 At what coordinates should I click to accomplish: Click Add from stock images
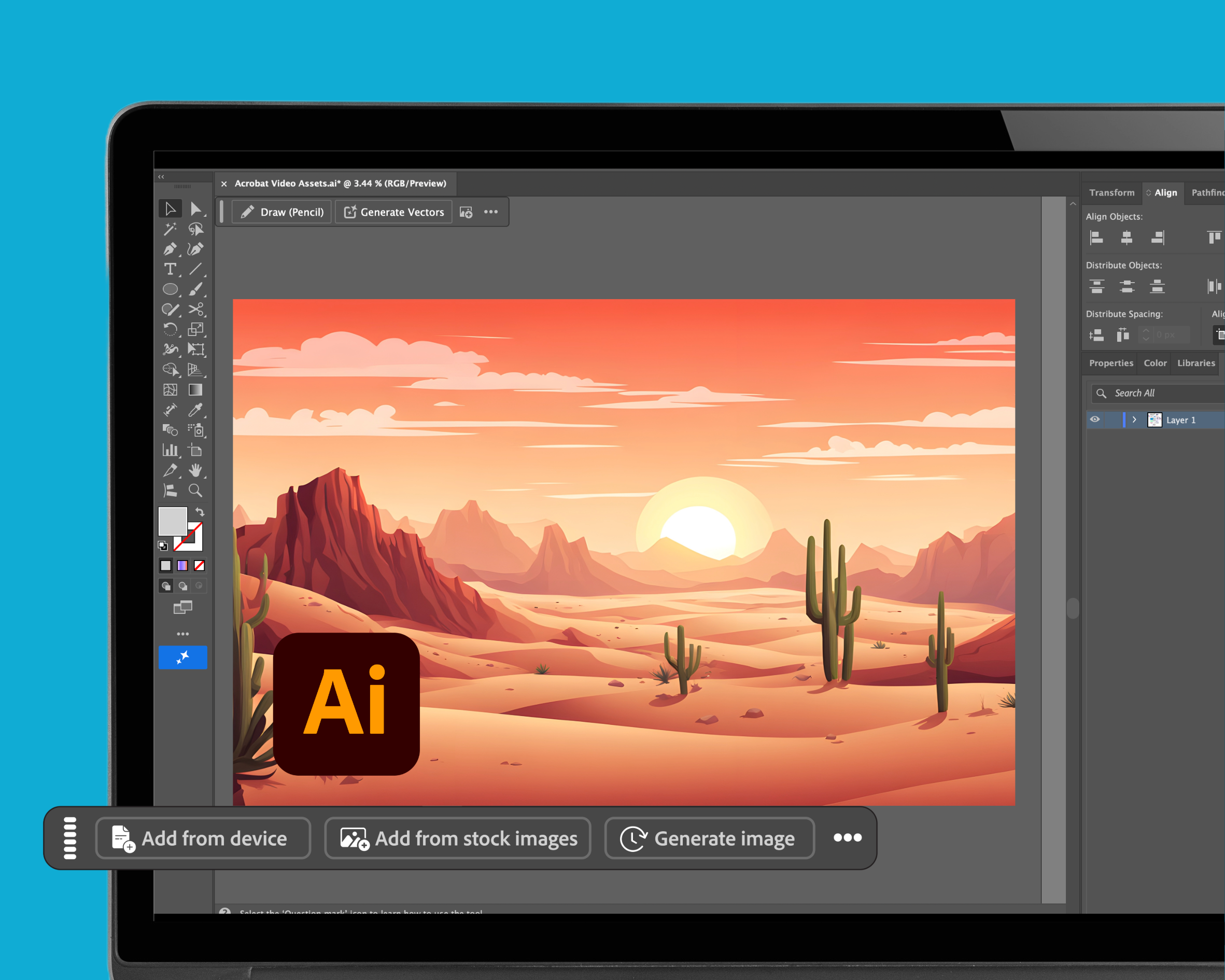click(458, 838)
